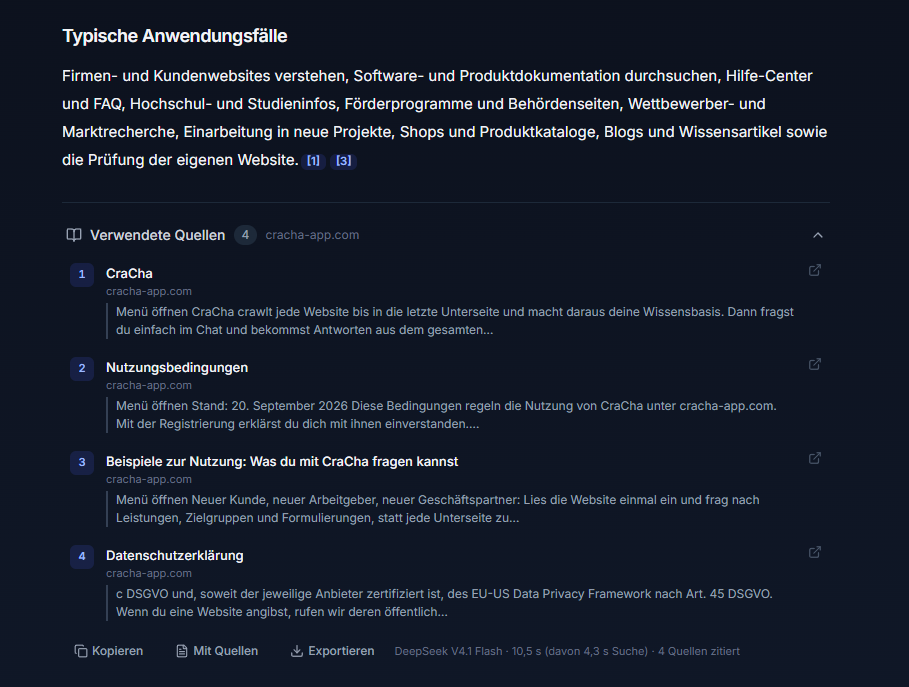Click the Exportieren download icon
The width and height of the screenshot is (909, 687).
click(x=297, y=651)
